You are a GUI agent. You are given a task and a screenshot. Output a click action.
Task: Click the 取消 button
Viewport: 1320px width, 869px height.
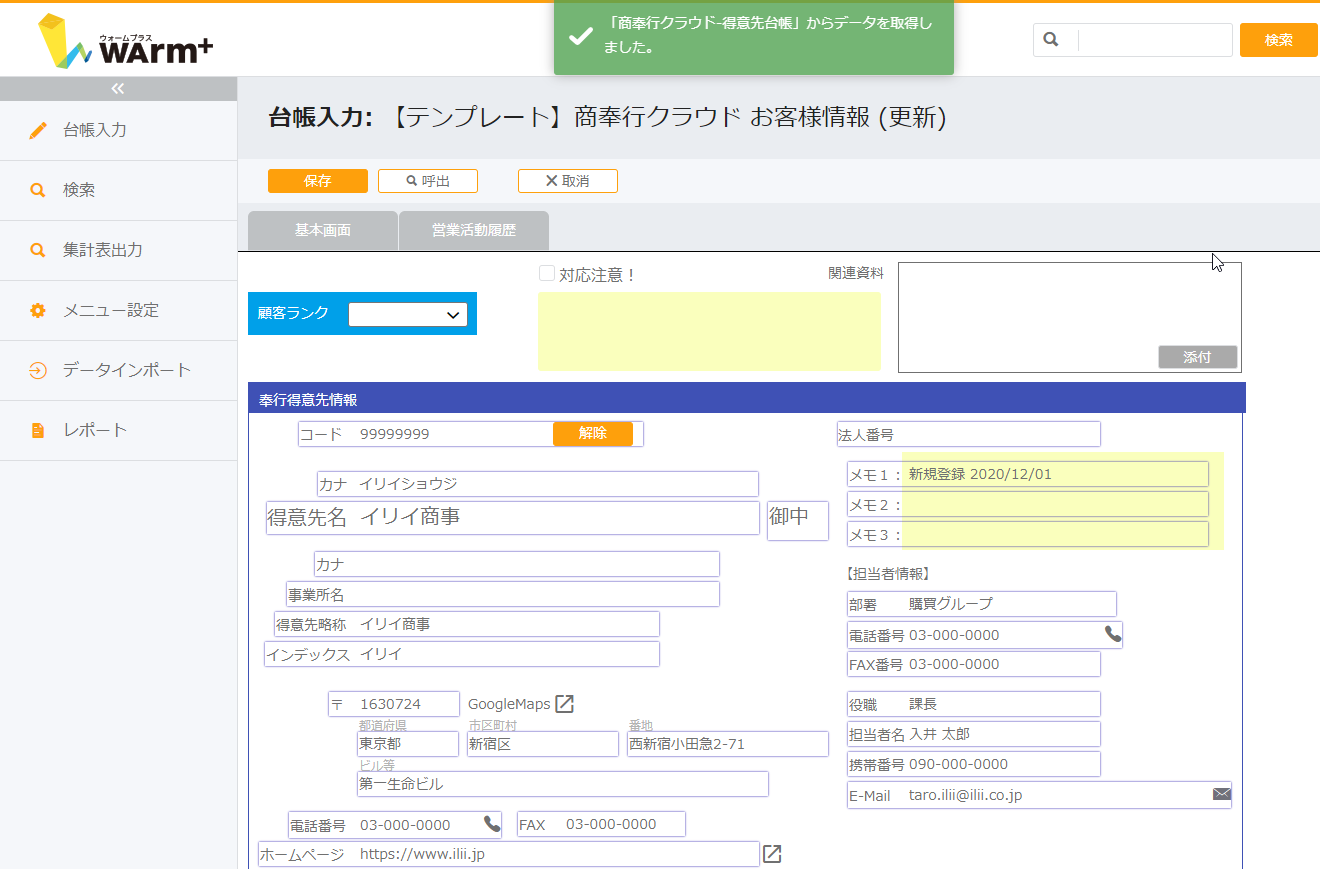[568, 181]
